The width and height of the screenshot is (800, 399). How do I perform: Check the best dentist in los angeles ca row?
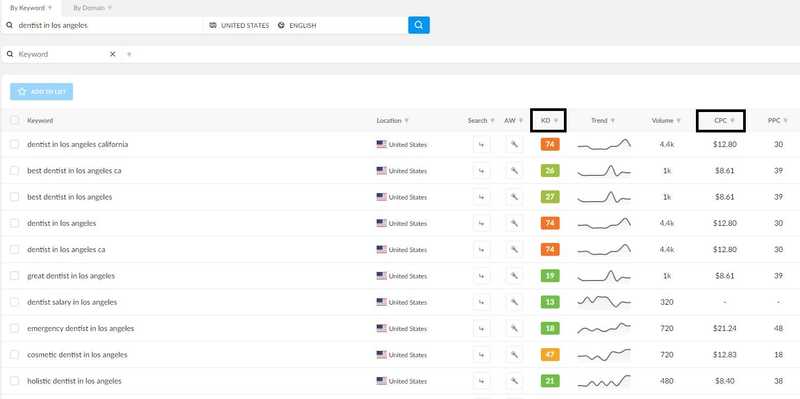[x=14, y=170]
